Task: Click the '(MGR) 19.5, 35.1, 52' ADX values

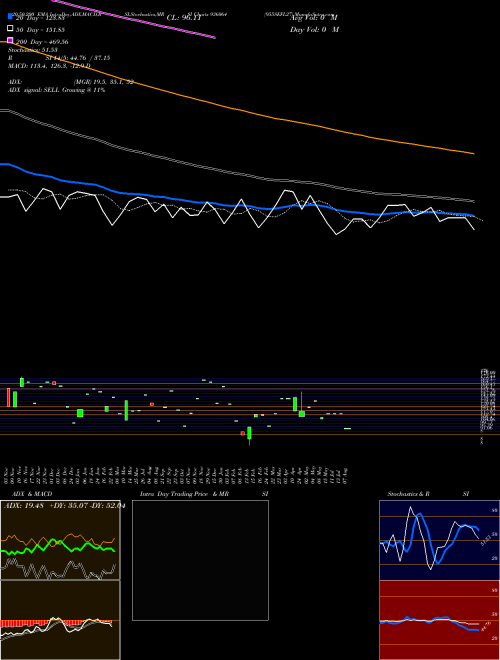Action: [104, 82]
